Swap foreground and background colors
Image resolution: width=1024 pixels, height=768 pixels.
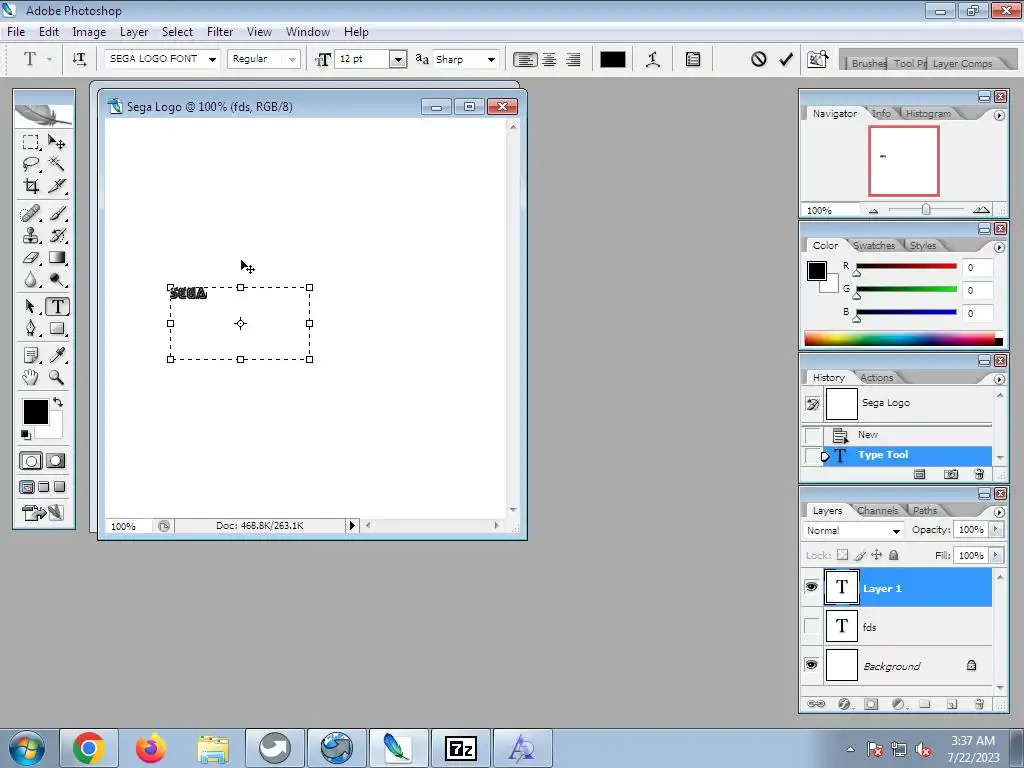[x=58, y=402]
